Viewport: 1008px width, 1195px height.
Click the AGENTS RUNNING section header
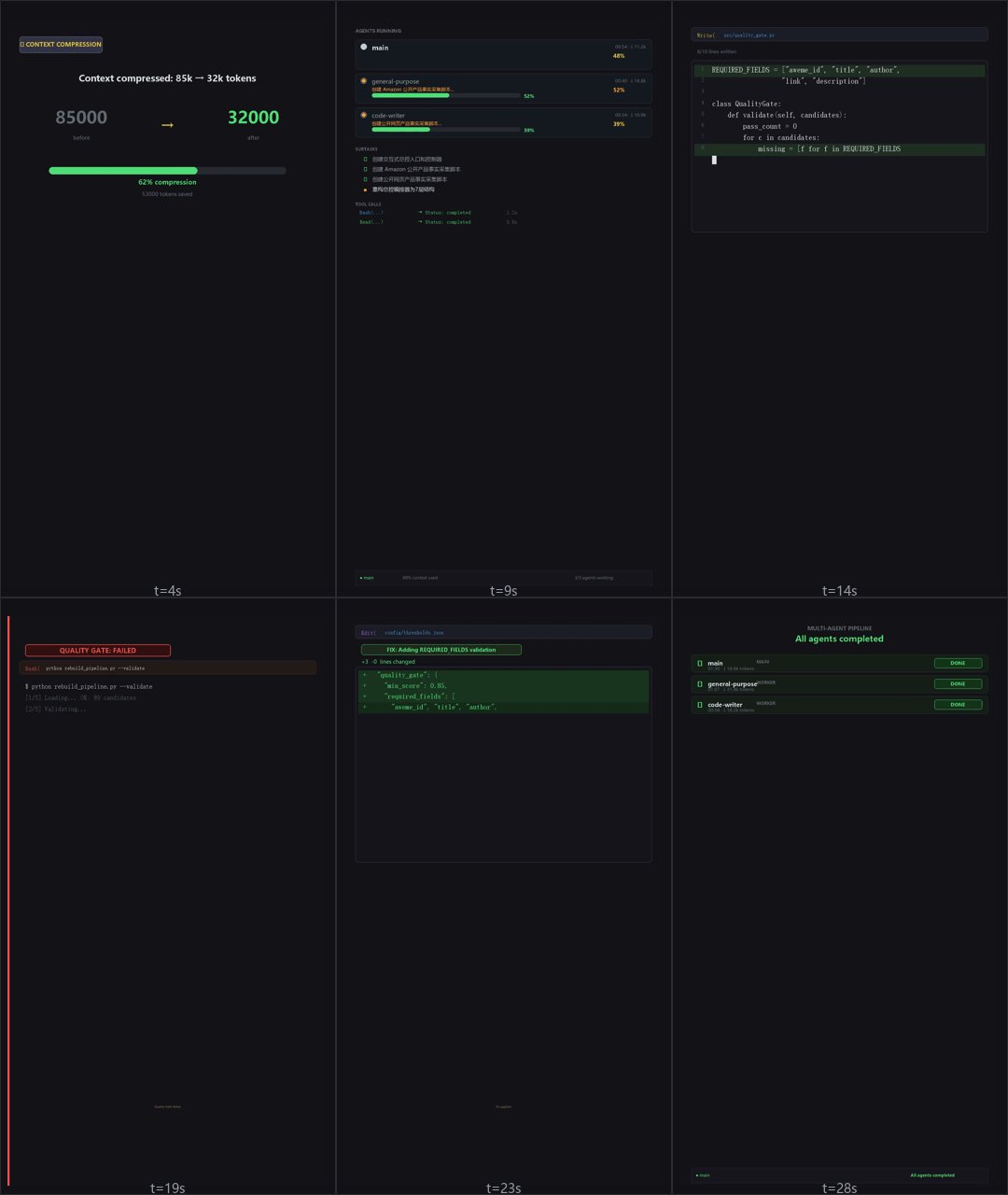click(378, 31)
